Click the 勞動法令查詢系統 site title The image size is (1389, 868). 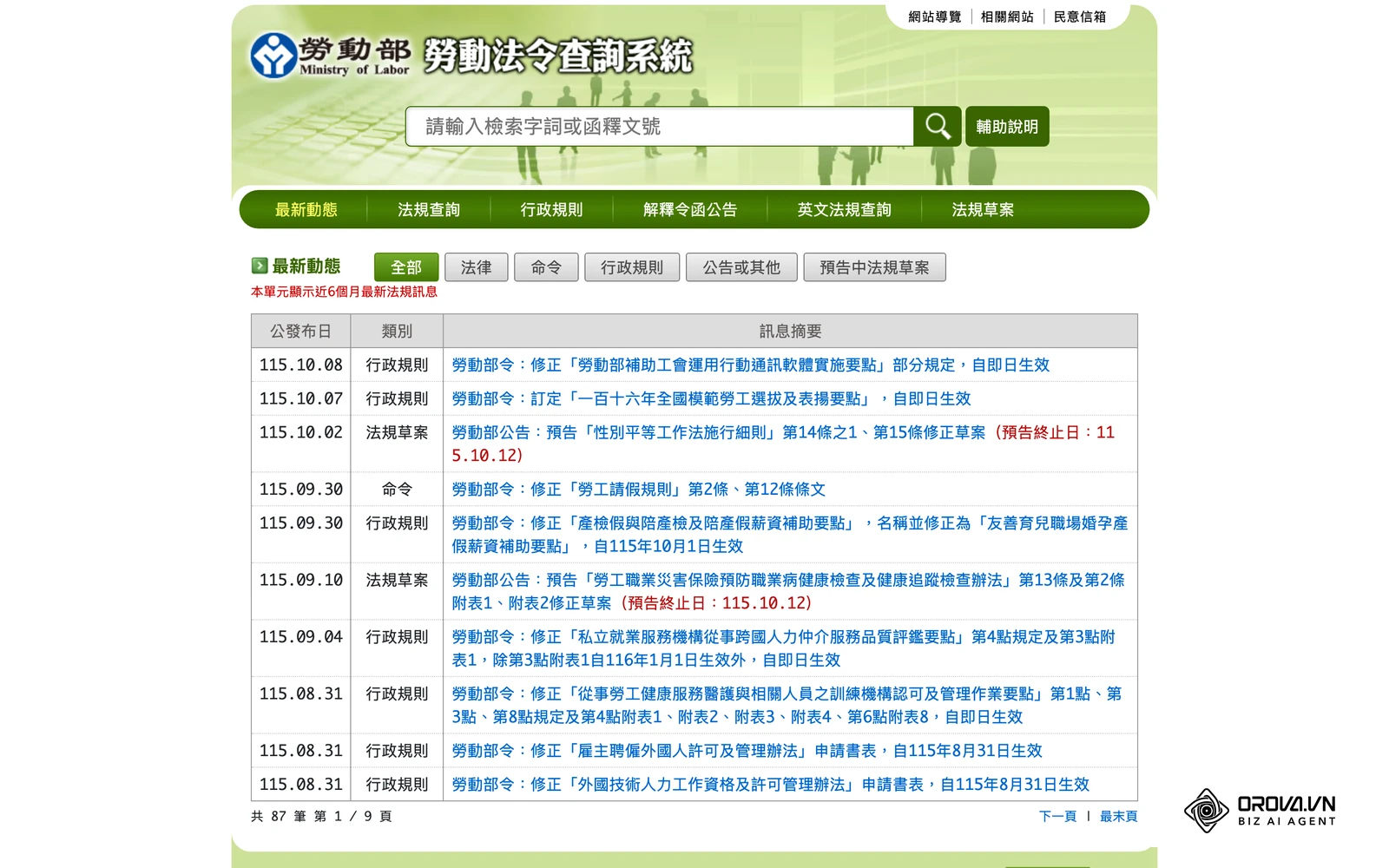coord(557,56)
